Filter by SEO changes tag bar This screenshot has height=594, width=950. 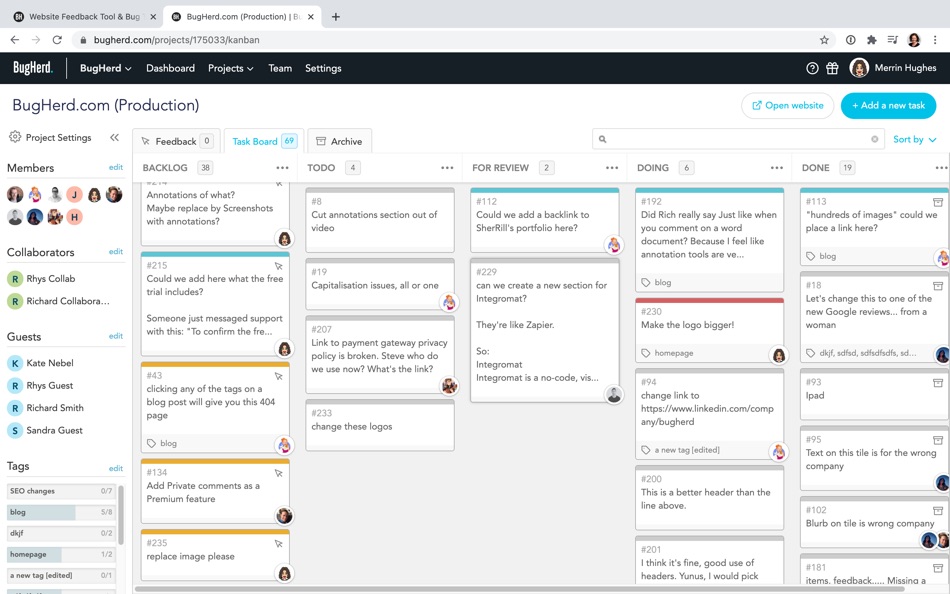tap(61, 491)
